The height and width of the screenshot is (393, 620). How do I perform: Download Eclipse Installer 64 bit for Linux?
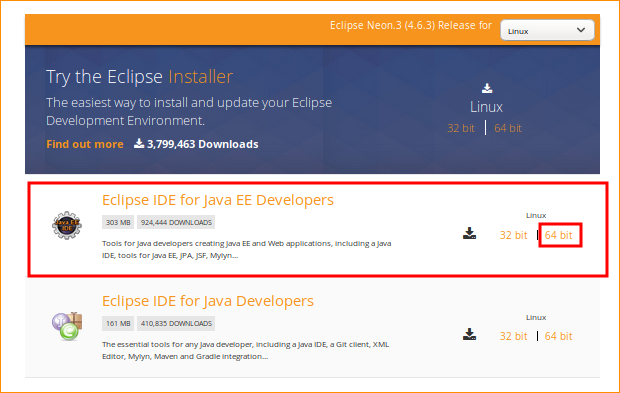[x=508, y=128]
